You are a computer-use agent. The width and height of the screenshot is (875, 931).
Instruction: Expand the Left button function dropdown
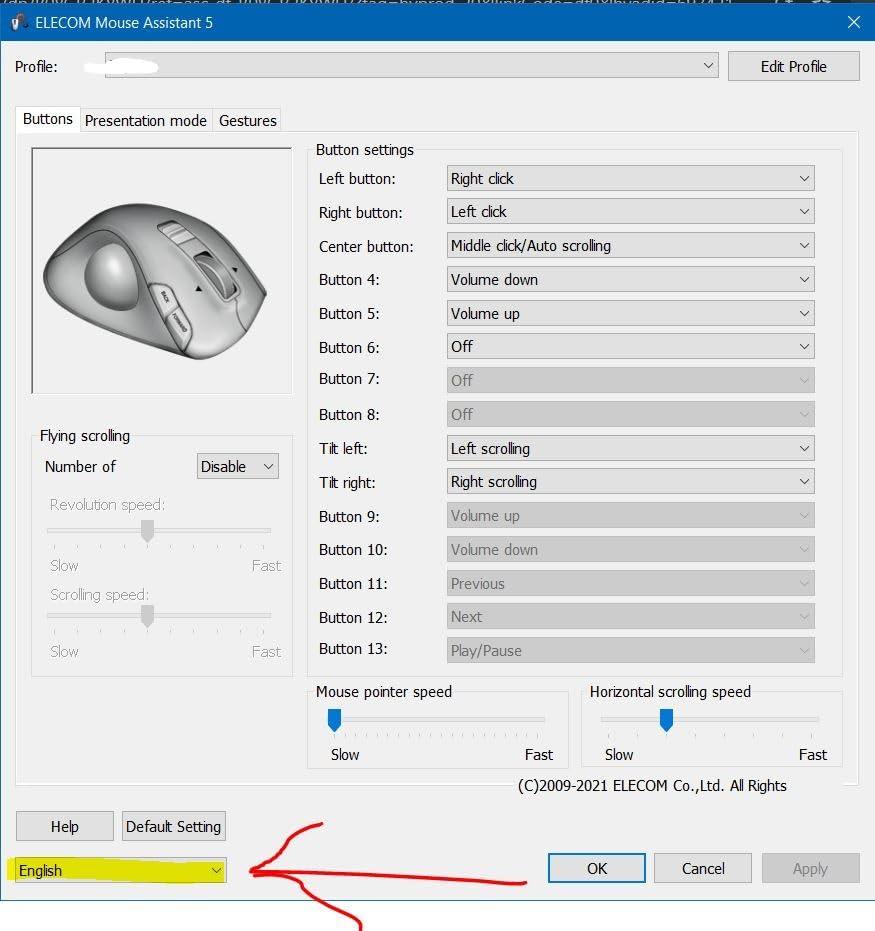630,179
